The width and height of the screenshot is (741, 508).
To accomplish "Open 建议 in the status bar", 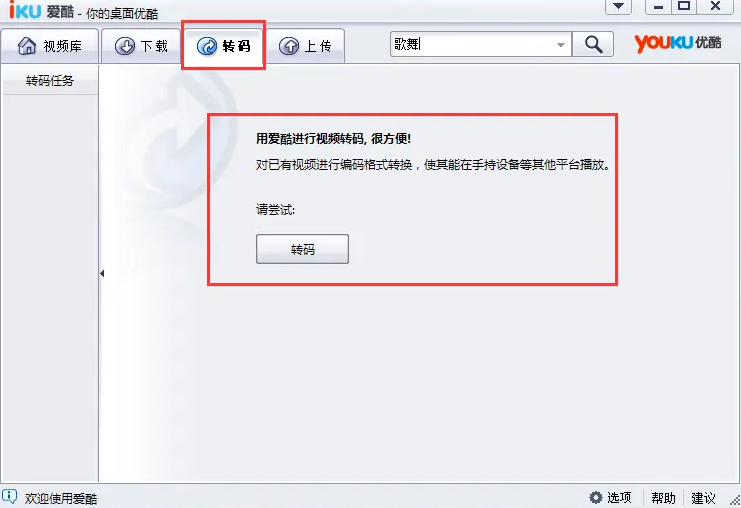I will pyautogui.click(x=704, y=498).
